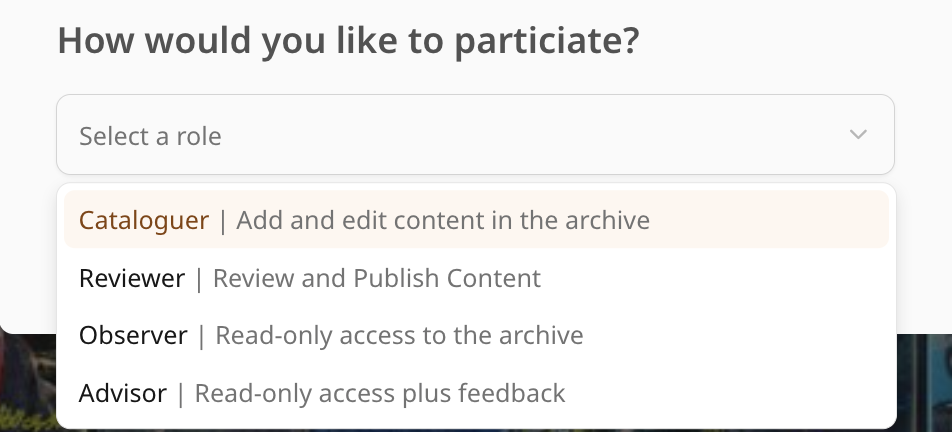
Task: Click the separator bar after Observer
Action: [202, 336]
